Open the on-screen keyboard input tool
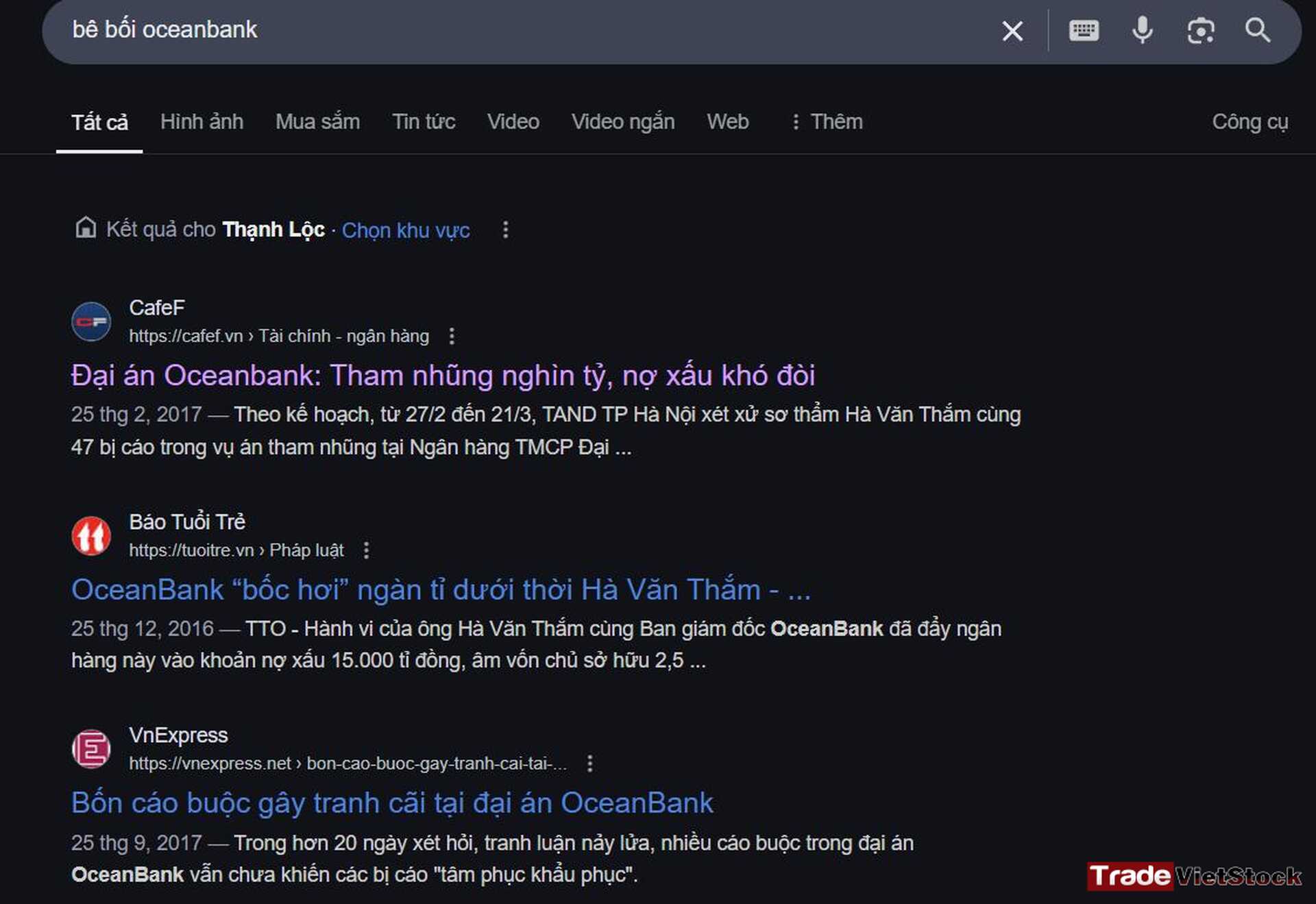1316x904 pixels. [x=1084, y=30]
